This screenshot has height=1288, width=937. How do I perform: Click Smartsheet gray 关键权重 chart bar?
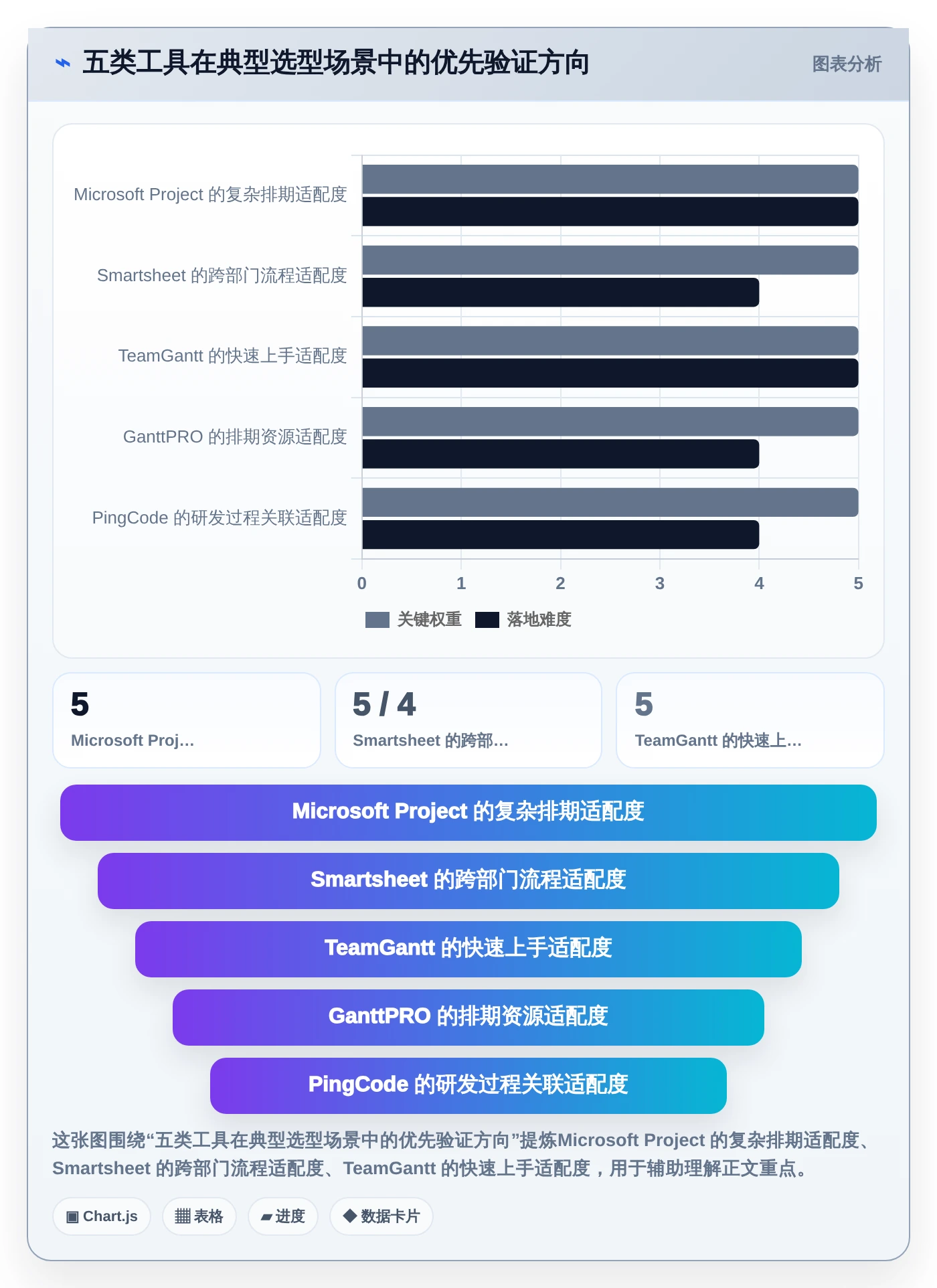point(610,260)
